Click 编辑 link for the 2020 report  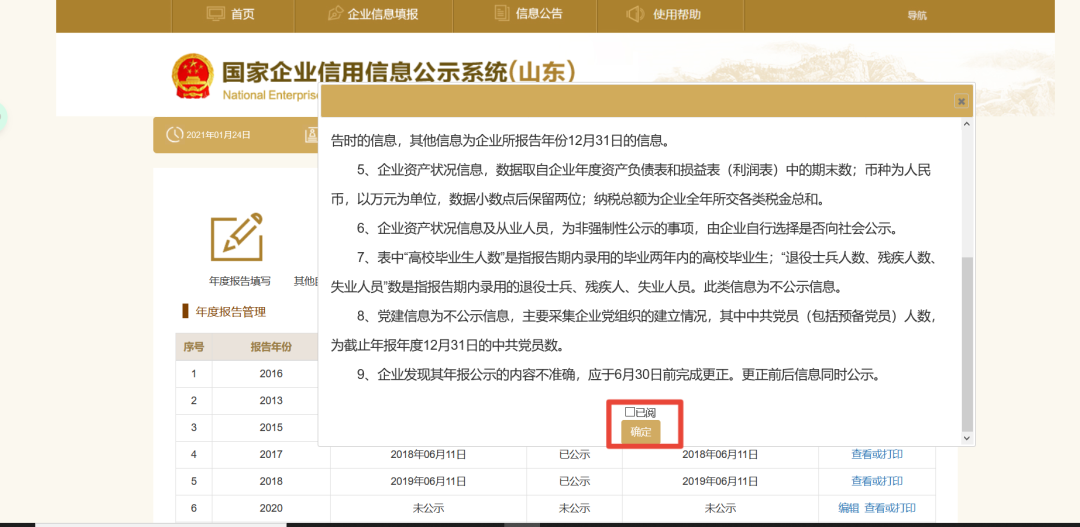point(848,508)
